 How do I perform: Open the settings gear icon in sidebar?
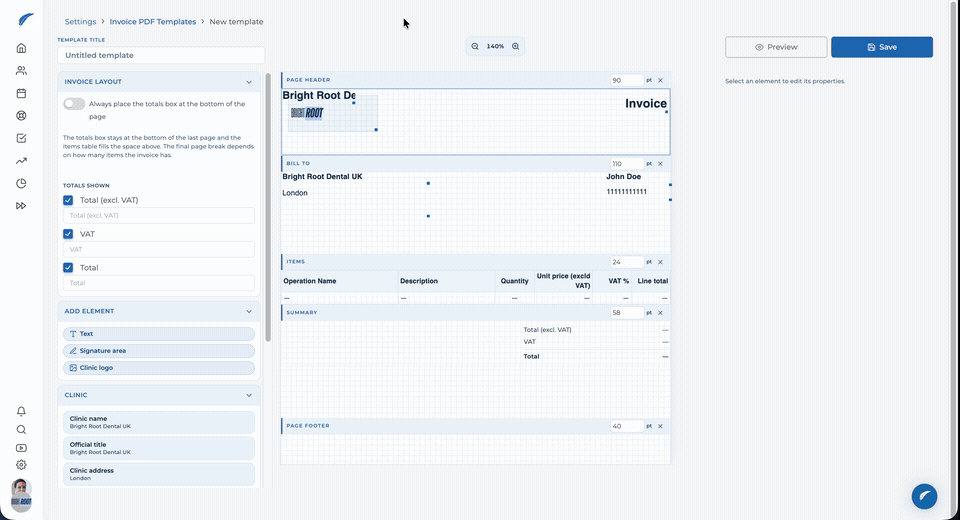click(x=21, y=465)
